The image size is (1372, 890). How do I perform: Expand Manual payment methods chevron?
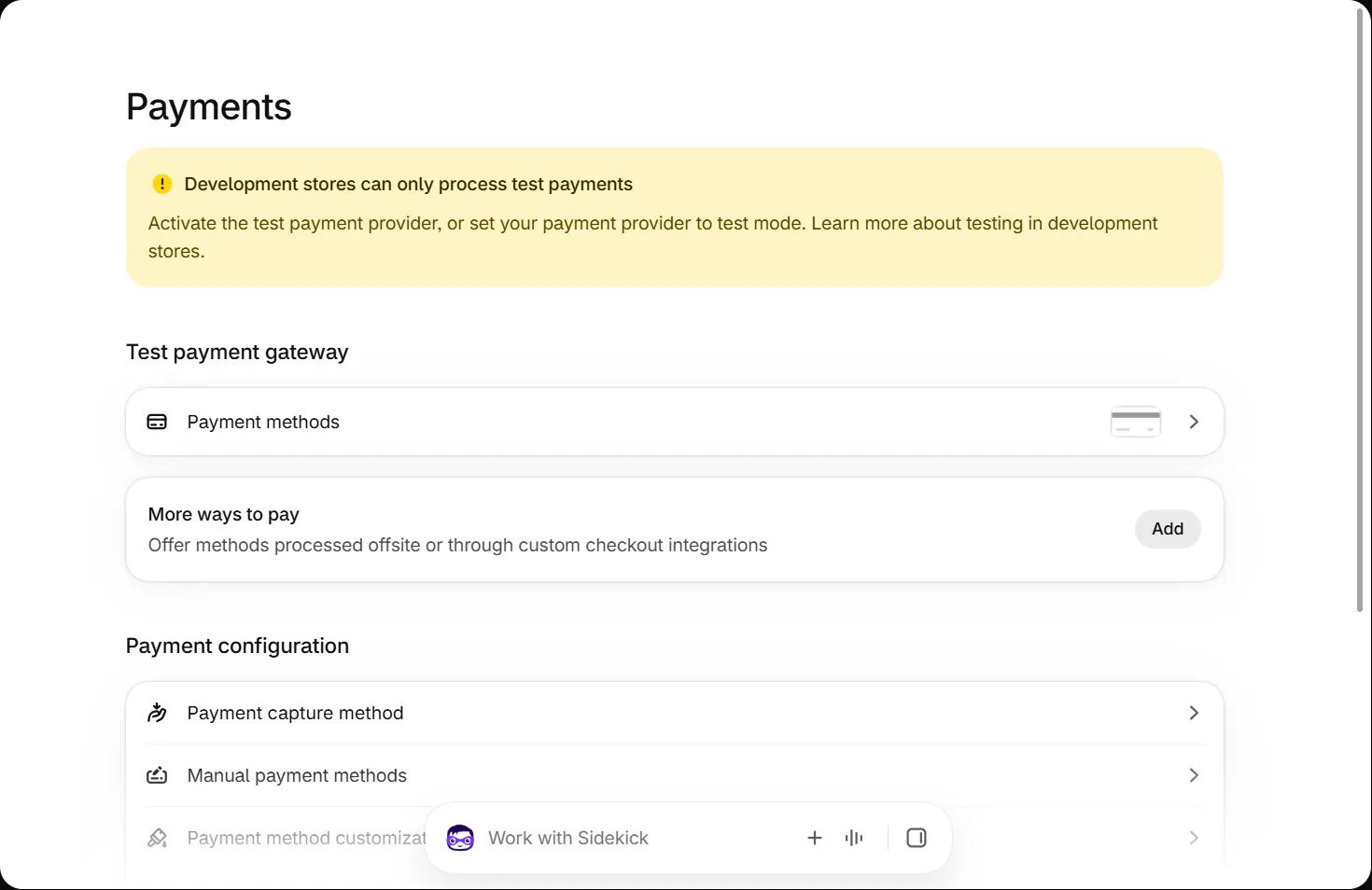[1194, 775]
